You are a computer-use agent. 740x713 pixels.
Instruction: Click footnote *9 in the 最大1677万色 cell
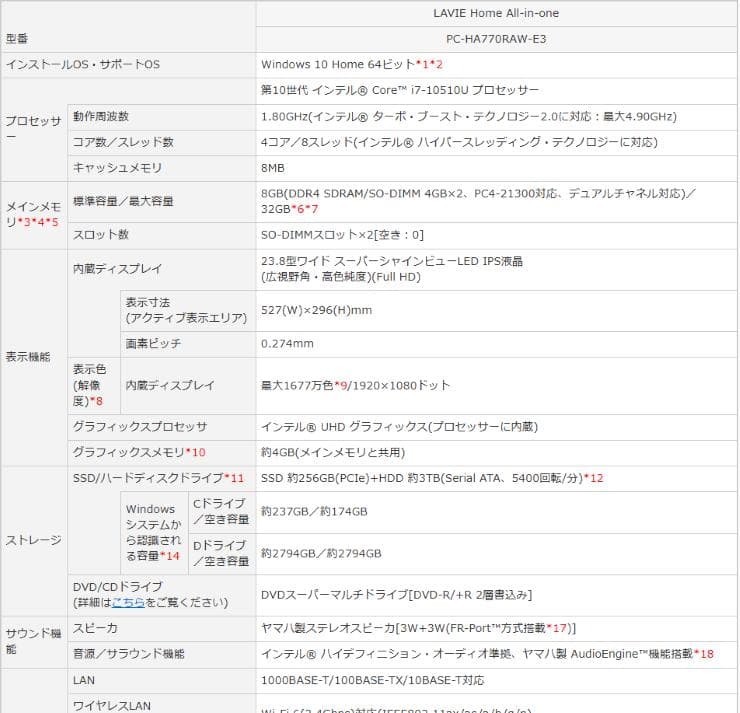pyautogui.click(x=341, y=386)
